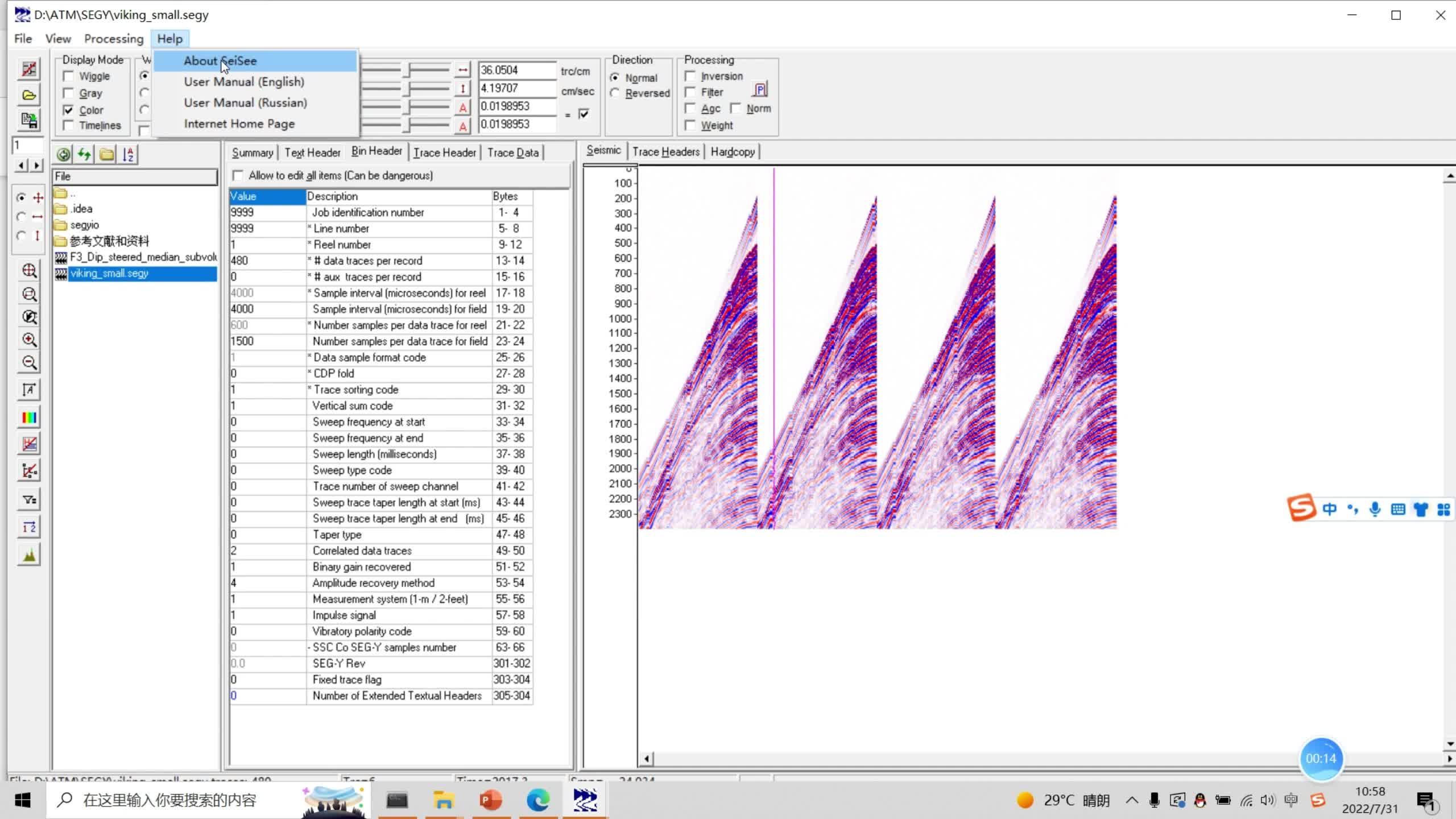Enable the Wiggle display mode checkbox
Viewport: 1456px width, 819px height.
(69, 76)
